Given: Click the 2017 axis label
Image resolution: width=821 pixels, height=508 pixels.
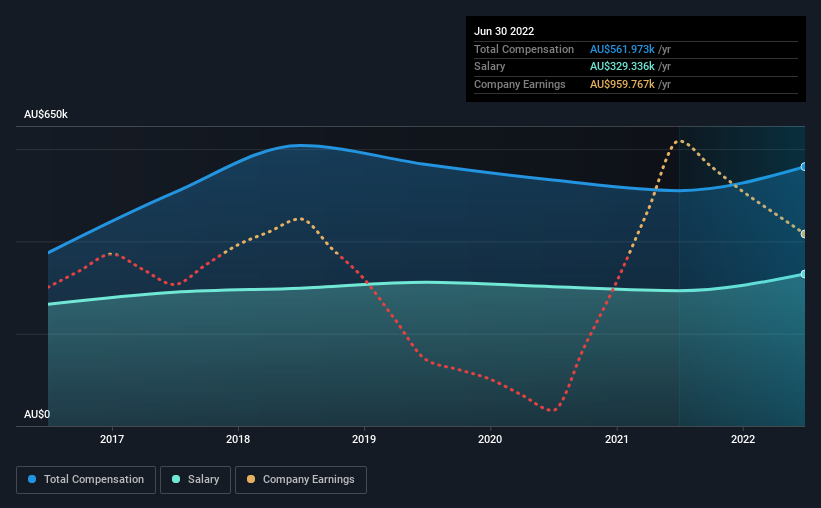Looking at the screenshot, I should 112,439.
